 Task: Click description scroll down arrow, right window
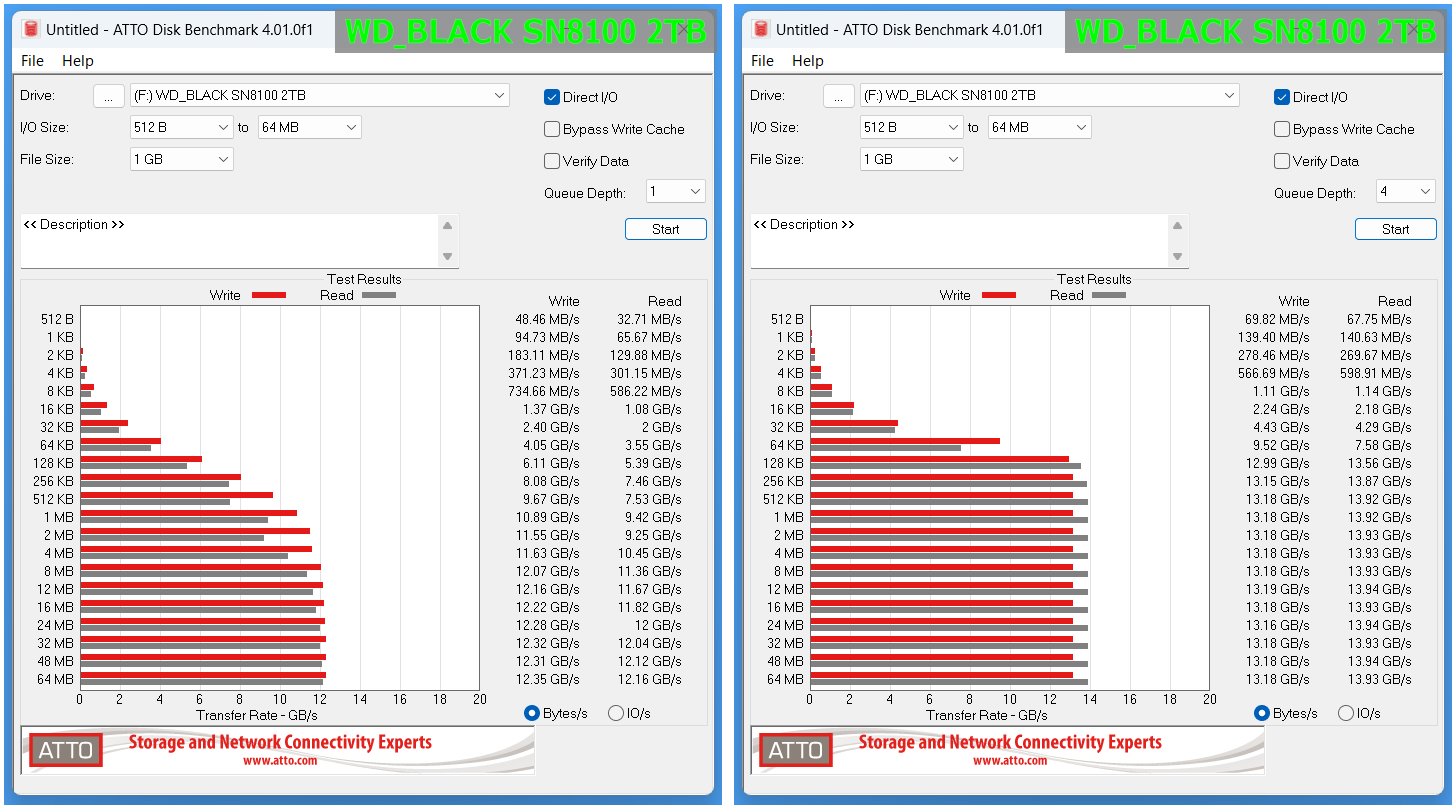pyautogui.click(x=1177, y=257)
